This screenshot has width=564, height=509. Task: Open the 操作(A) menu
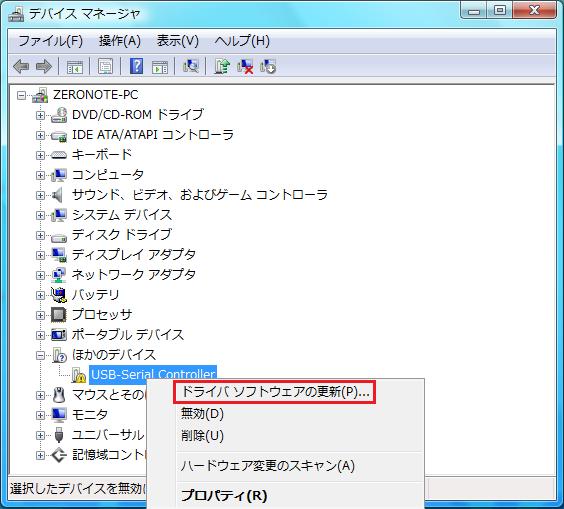120,41
